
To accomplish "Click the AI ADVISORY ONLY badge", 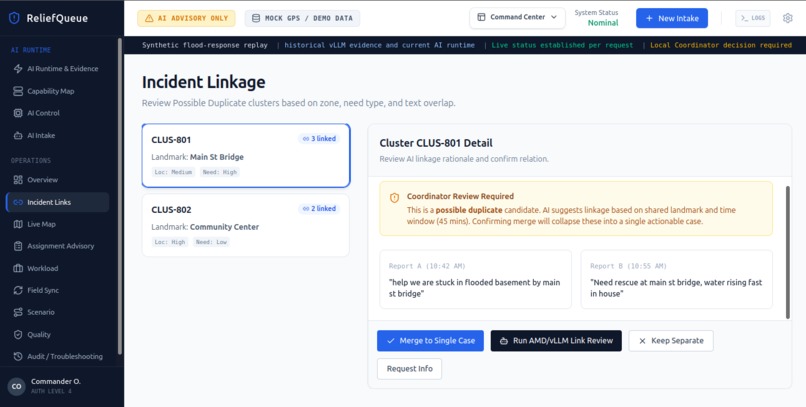I will (x=186, y=18).
